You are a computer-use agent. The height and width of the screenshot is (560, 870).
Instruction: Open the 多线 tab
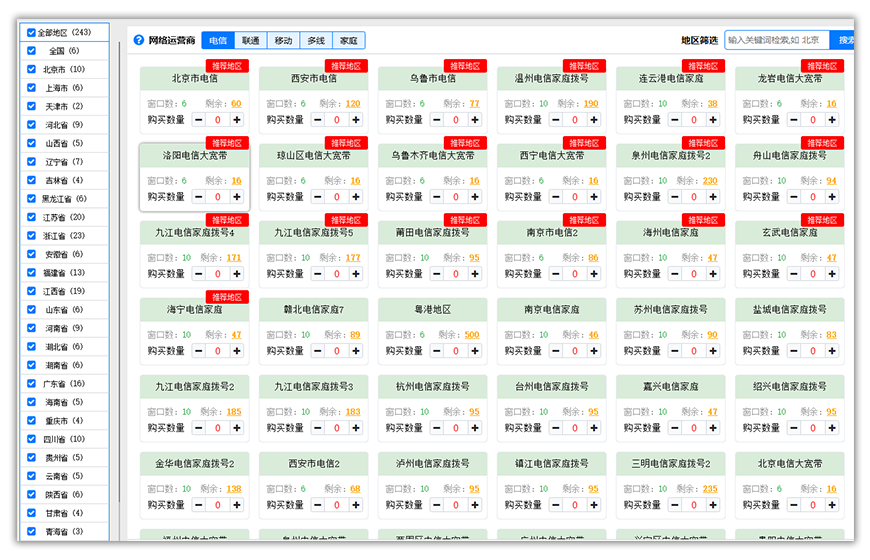[316, 41]
